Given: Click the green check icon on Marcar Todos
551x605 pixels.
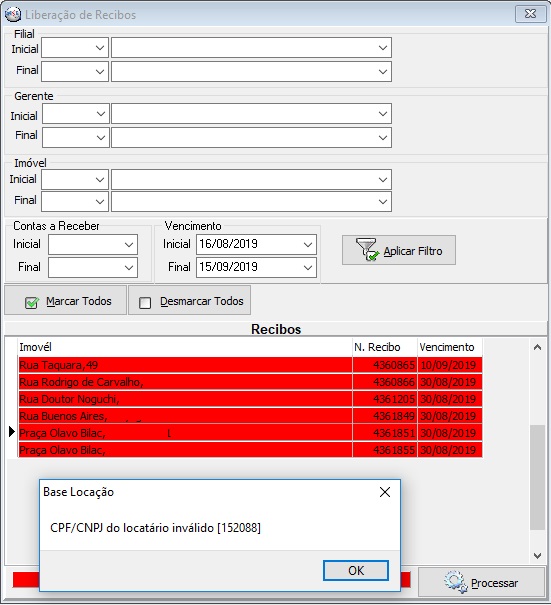Looking at the screenshot, I should (32, 302).
